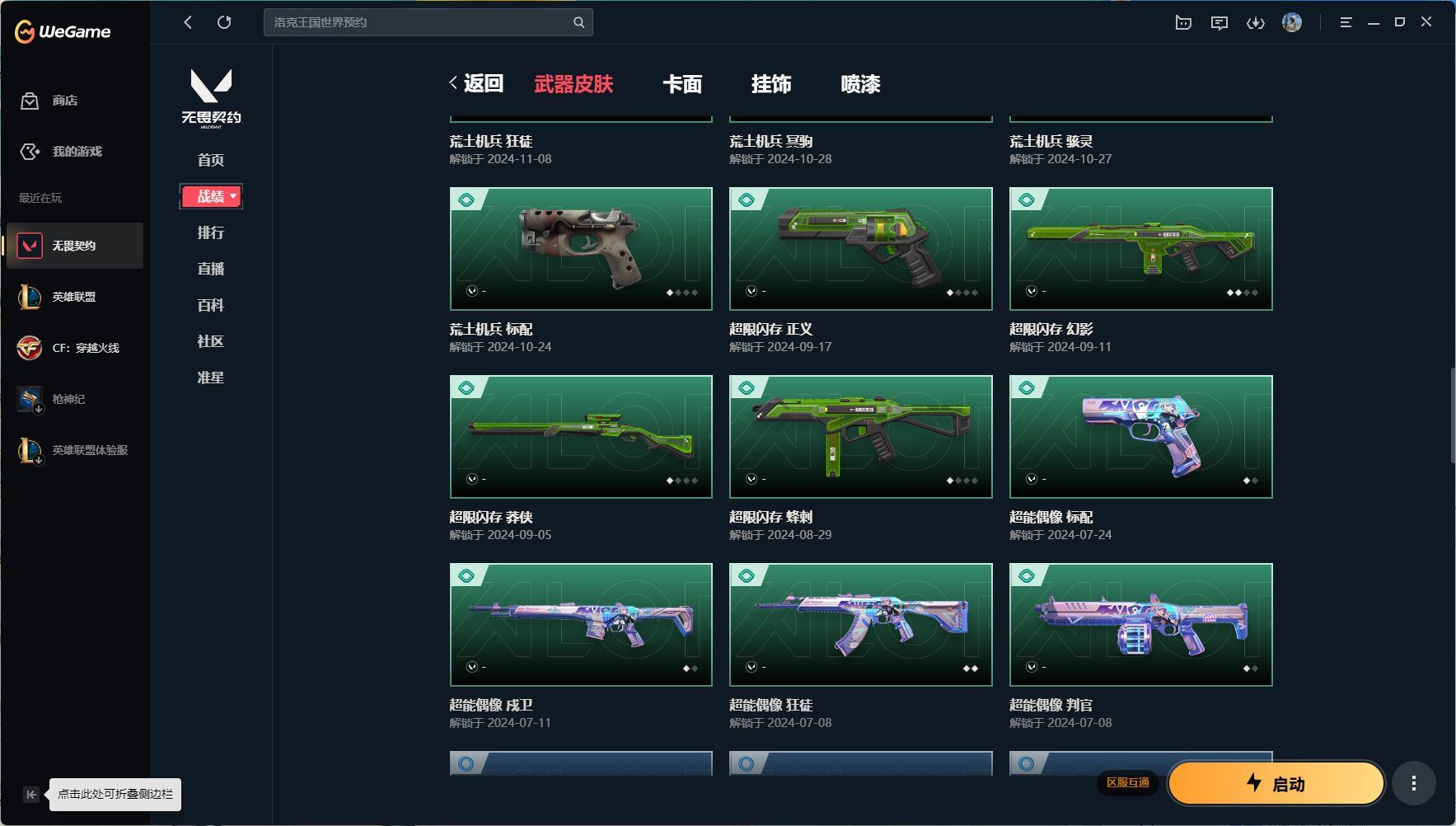Click the WeGame helper pet icon
The width and height of the screenshot is (1456, 826).
[1184, 22]
